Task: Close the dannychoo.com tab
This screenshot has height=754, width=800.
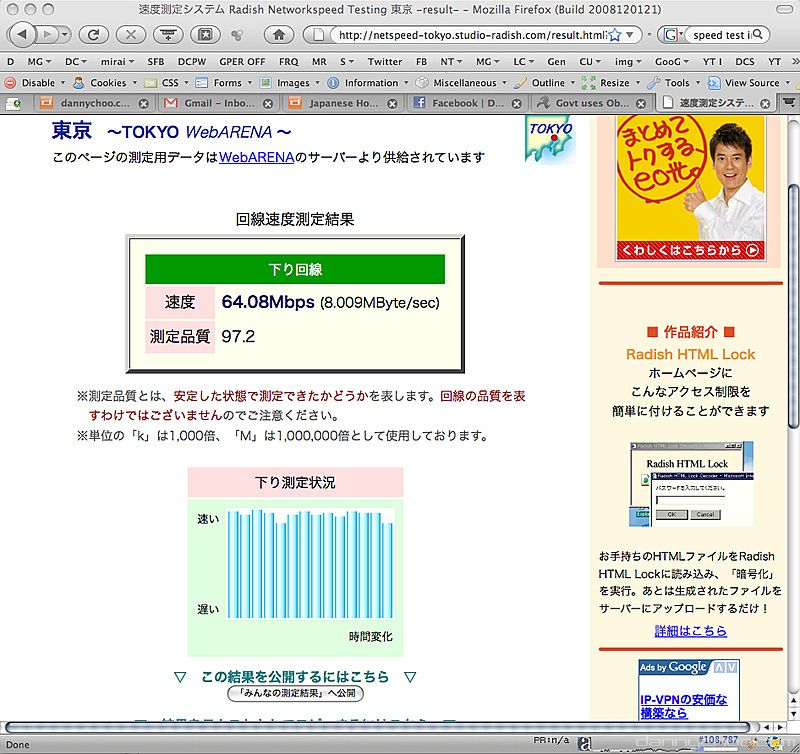Action: coord(144,103)
